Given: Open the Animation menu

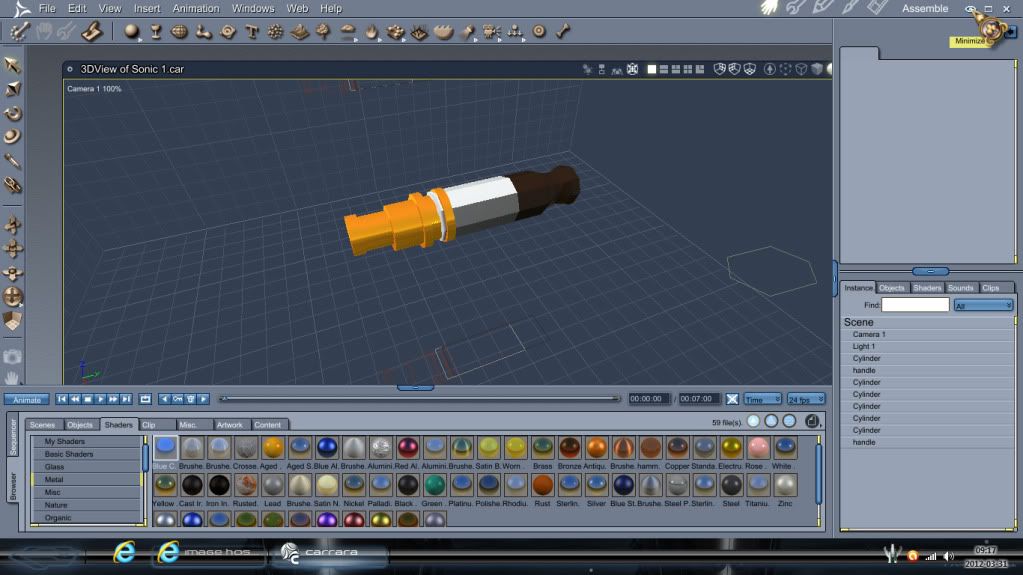Looking at the screenshot, I should tap(196, 8).
